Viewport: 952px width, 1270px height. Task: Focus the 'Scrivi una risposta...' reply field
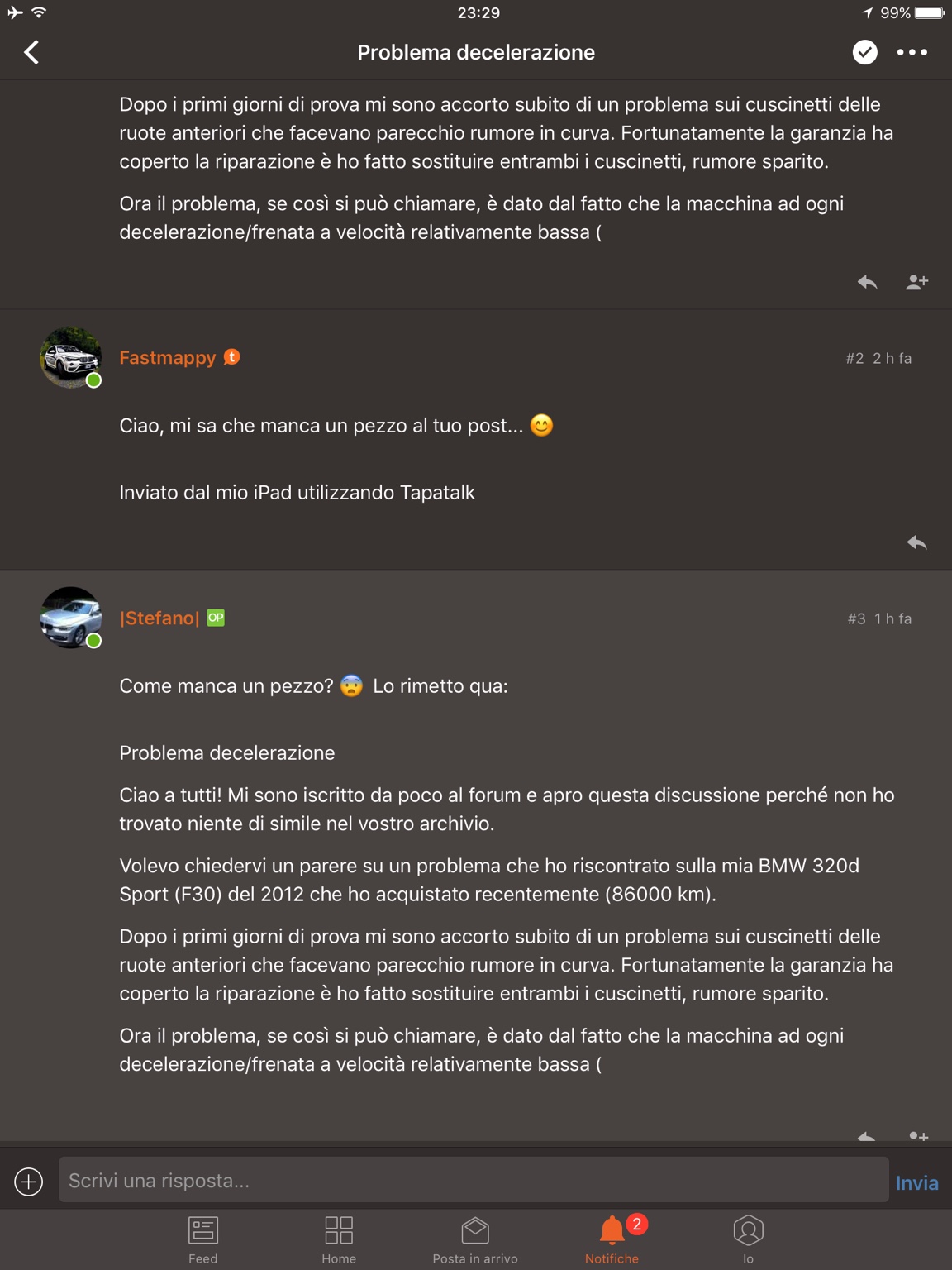coord(473,1181)
